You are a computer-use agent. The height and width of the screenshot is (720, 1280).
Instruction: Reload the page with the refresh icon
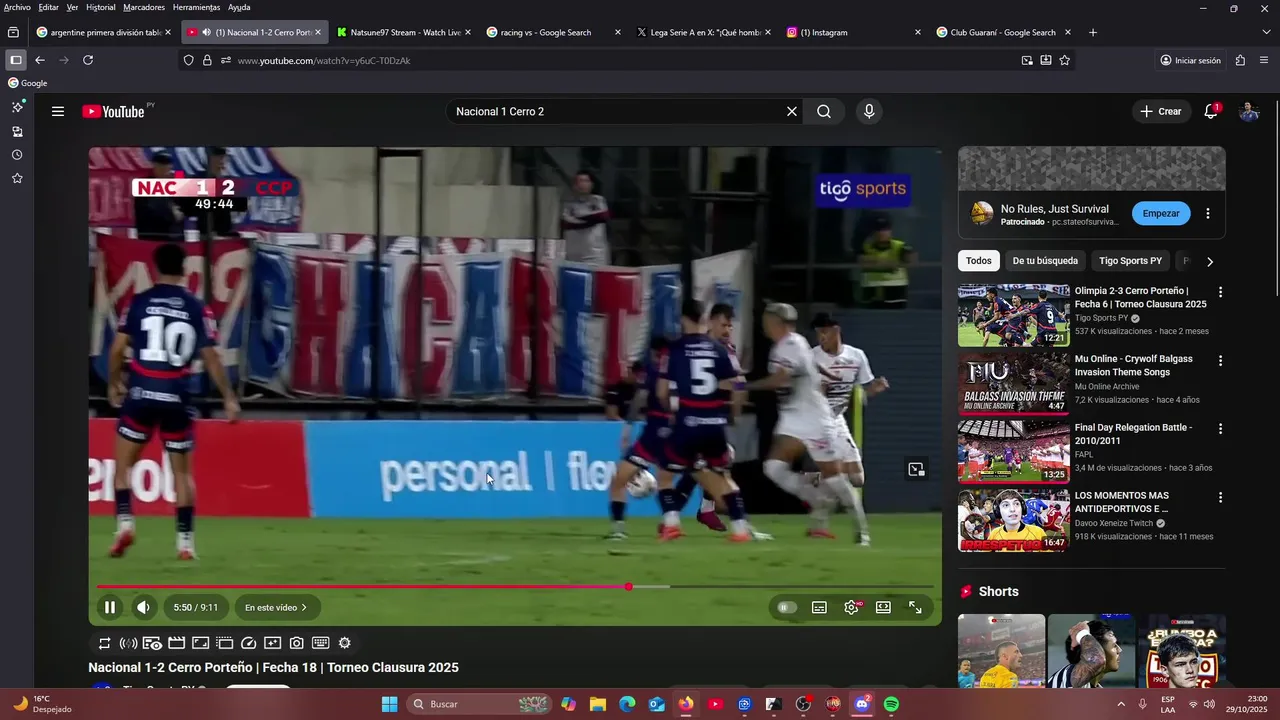(x=88, y=60)
